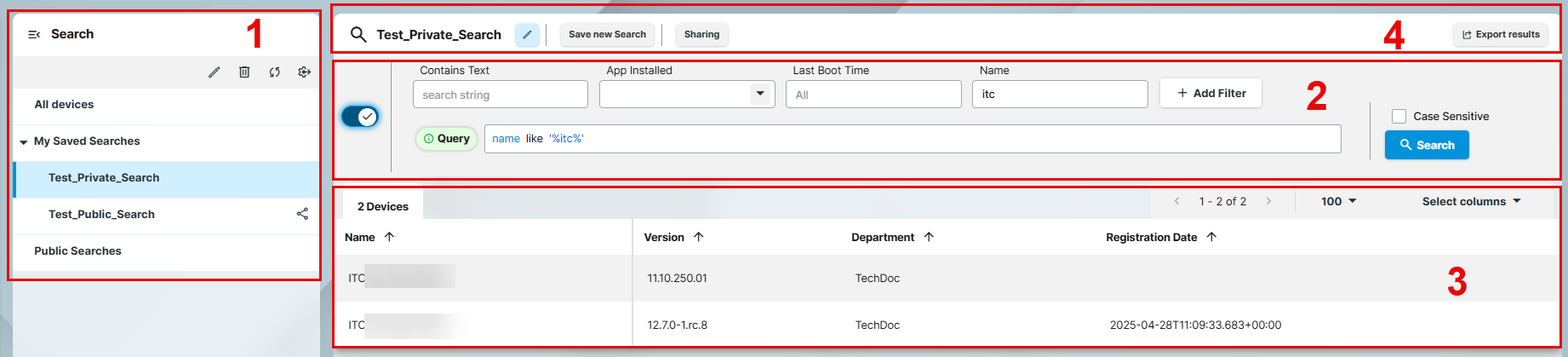Image resolution: width=1568 pixels, height=357 pixels.
Task: Toggle the query filter switch off
Action: coord(360,117)
